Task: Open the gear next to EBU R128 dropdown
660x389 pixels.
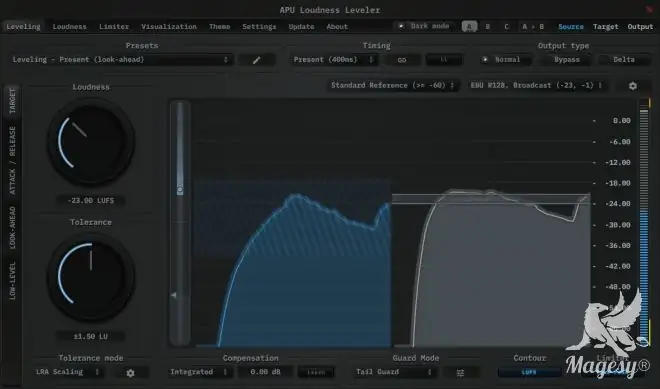Action: 632,86
